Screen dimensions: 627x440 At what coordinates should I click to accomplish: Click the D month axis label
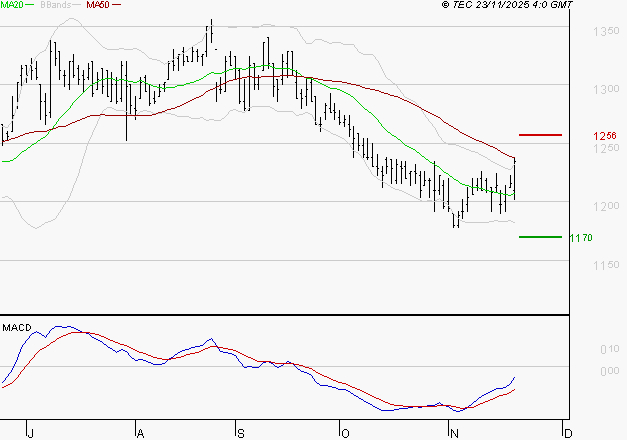point(568,434)
